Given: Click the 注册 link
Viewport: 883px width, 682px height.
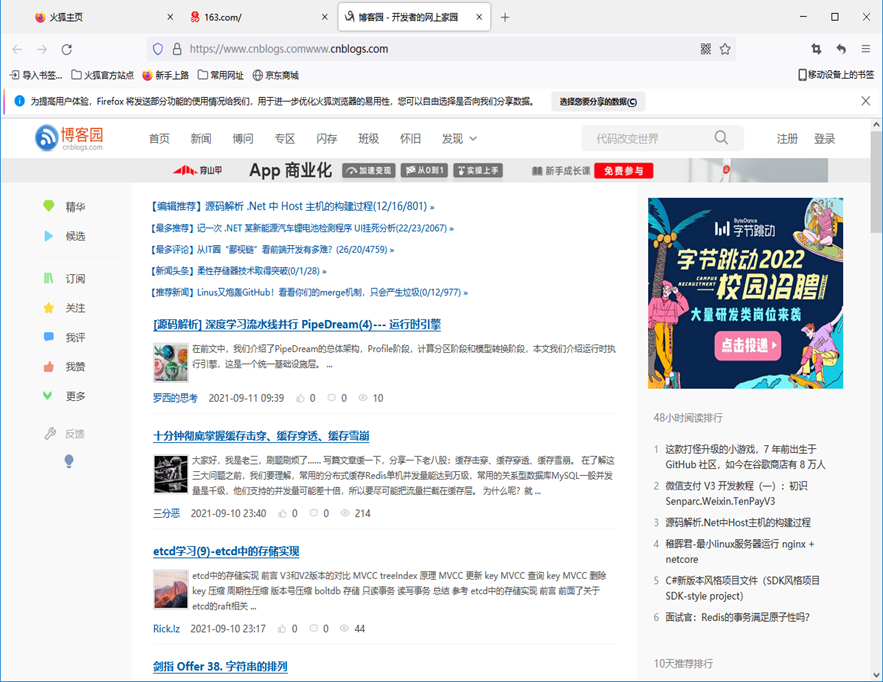Looking at the screenshot, I should pos(787,139).
